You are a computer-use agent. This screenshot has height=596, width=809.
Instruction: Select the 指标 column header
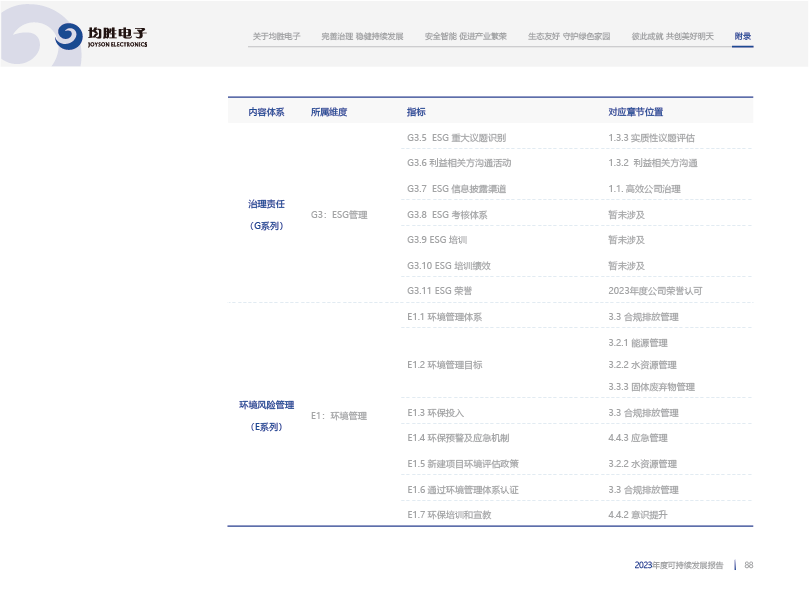pyautogui.click(x=416, y=112)
